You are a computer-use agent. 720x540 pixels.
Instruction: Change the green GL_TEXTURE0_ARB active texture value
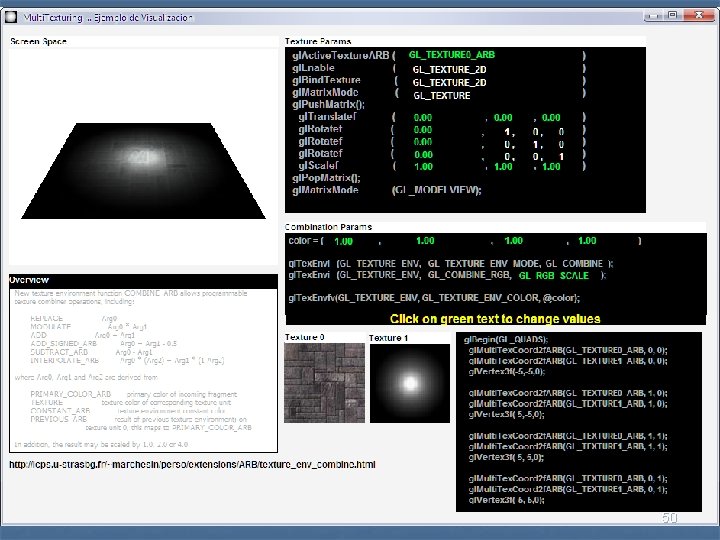pos(451,55)
